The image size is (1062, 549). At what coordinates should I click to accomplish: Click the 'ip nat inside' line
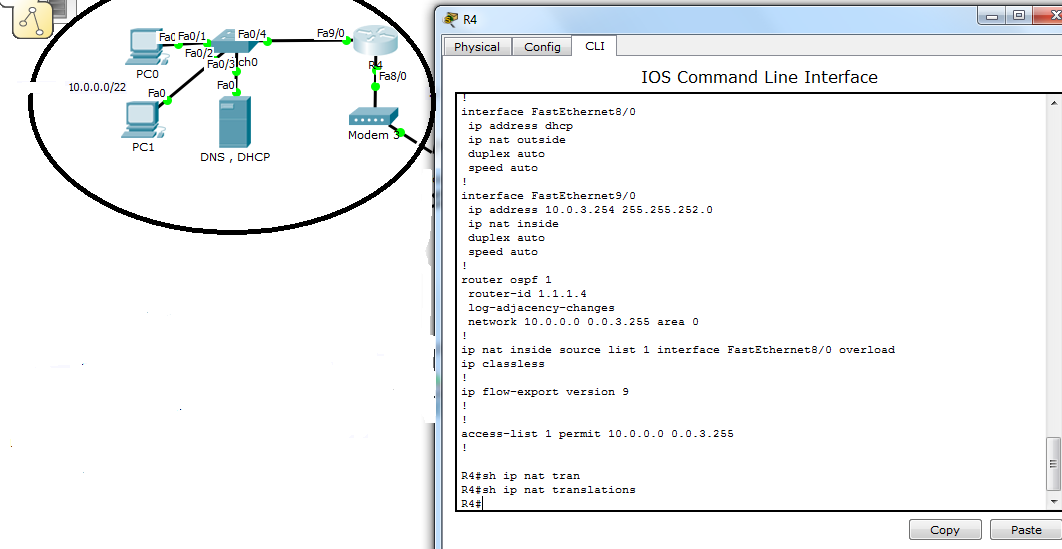(513, 224)
